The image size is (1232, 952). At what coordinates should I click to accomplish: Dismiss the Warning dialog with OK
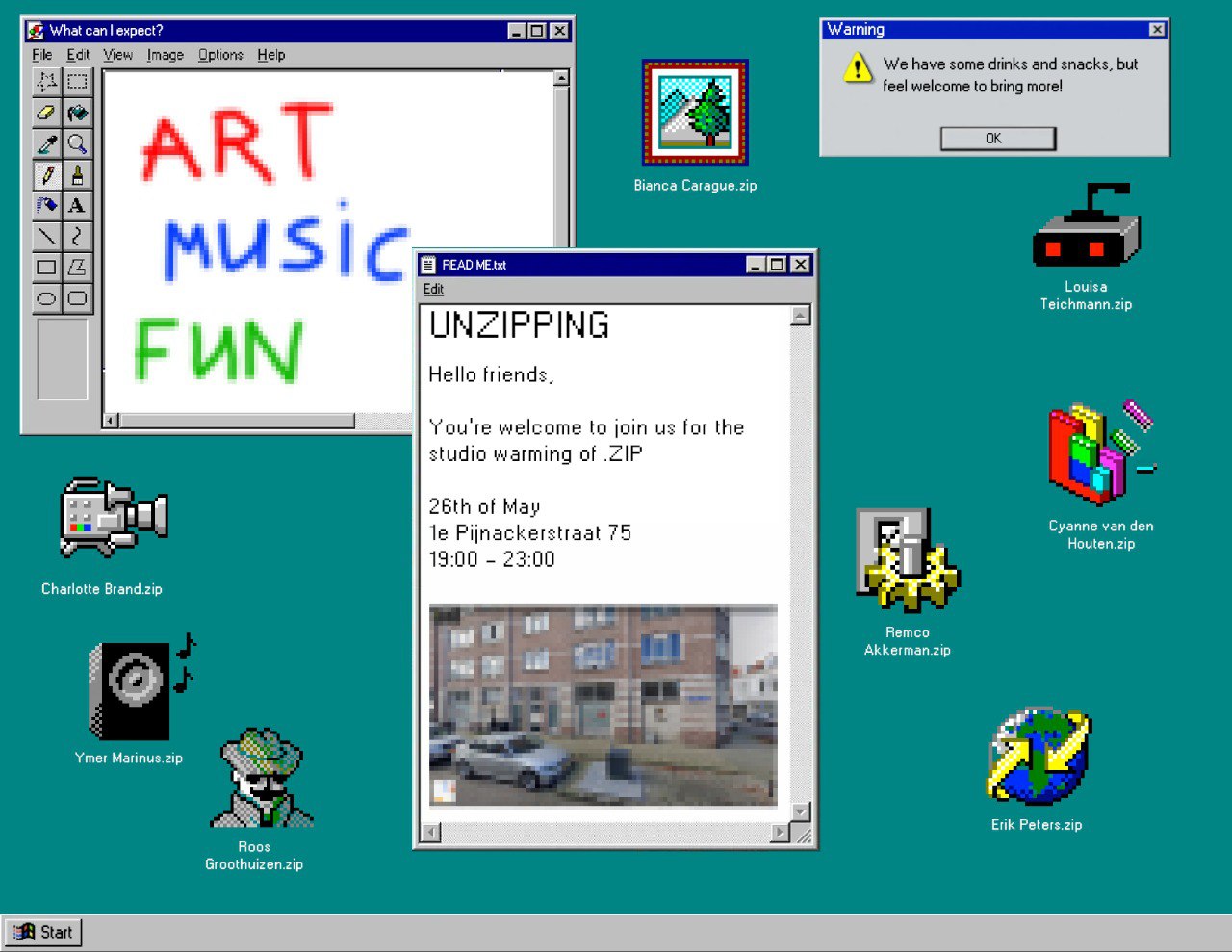(996, 138)
